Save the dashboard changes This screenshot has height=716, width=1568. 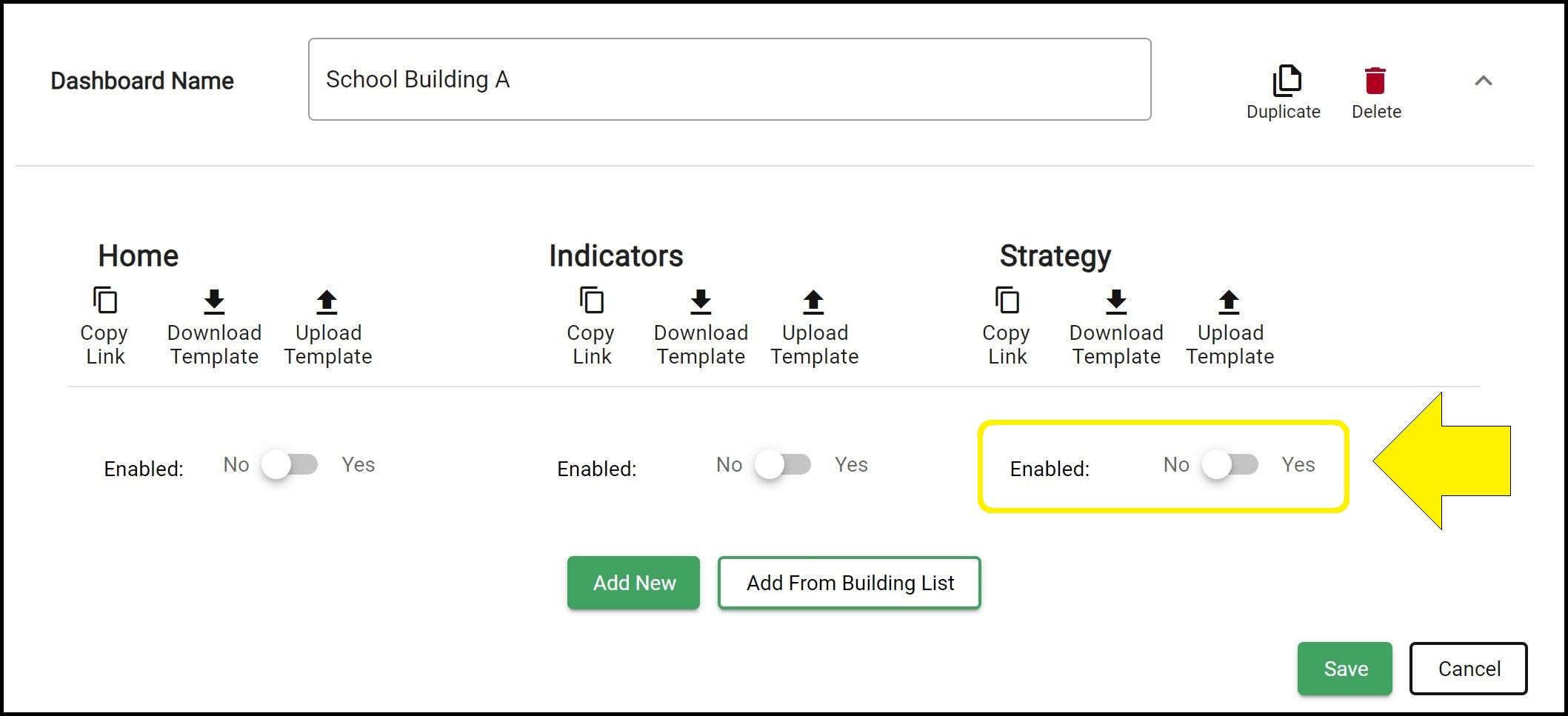point(1345,669)
